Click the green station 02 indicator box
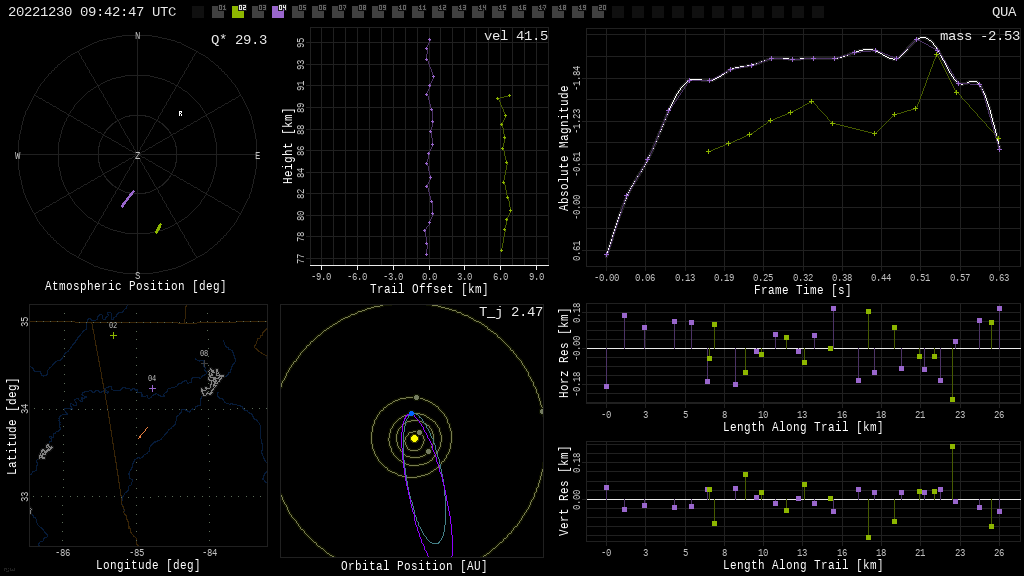This screenshot has height=576, width=1024. (238, 12)
